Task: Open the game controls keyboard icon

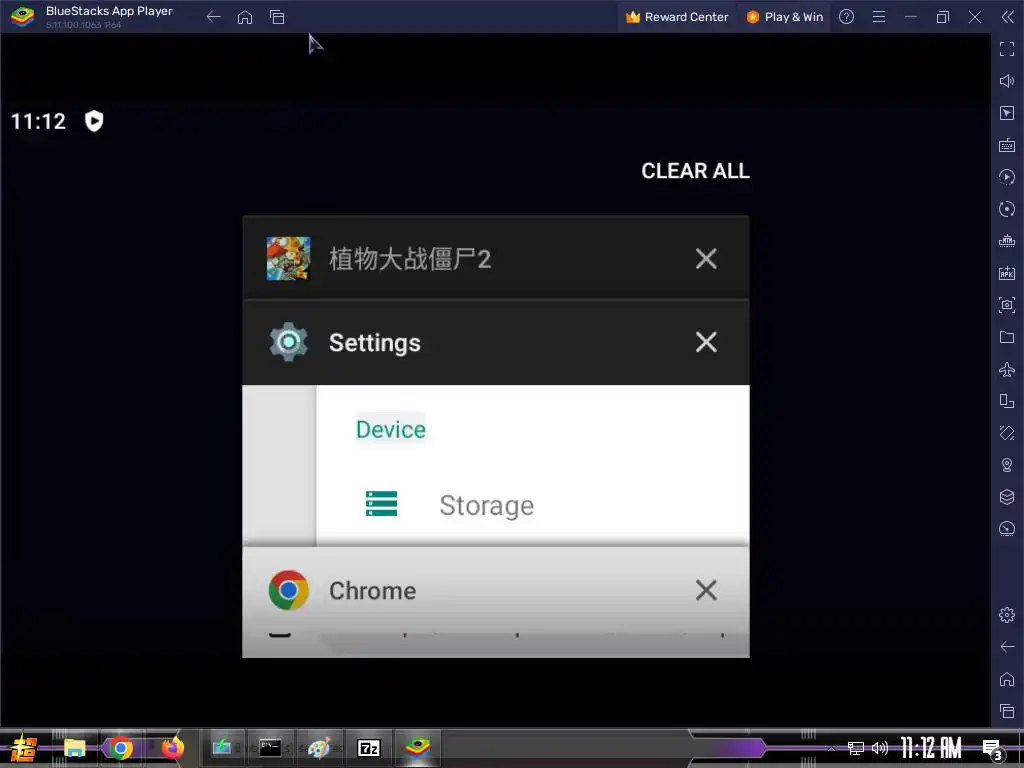Action: pos(1007,145)
